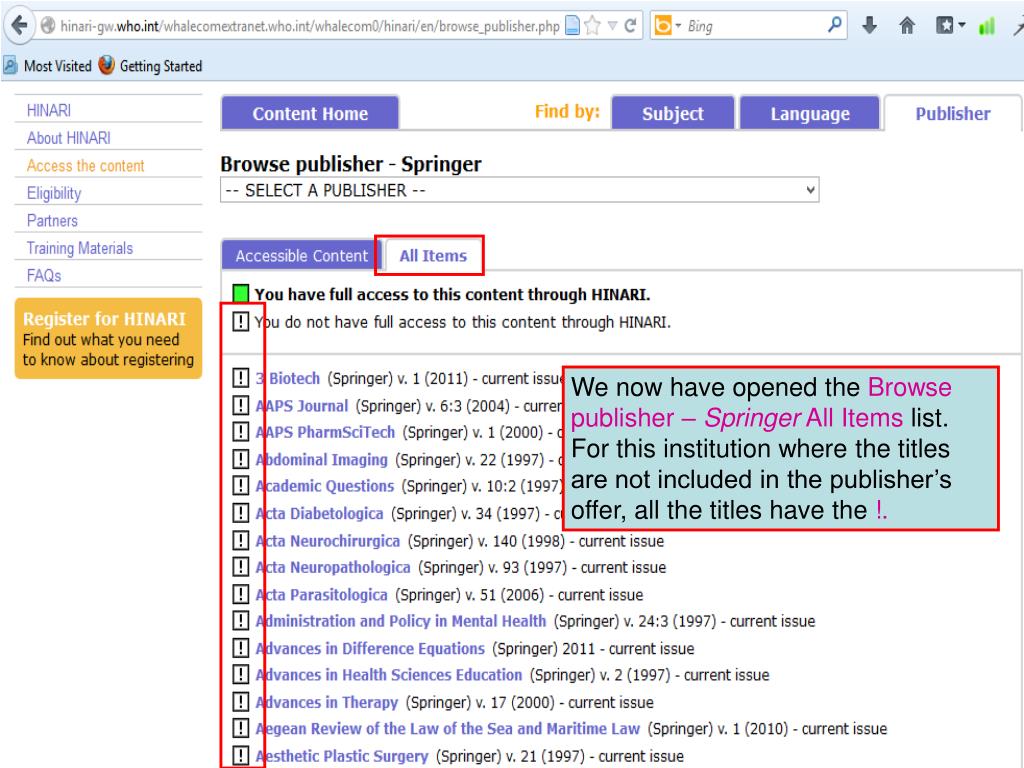Select the All Items tab
Viewport: 1024px width, 768px height.
click(433, 255)
